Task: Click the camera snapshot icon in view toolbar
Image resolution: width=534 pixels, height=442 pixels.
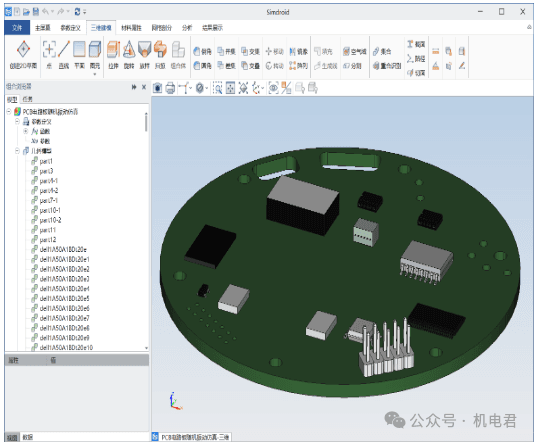Action: click(x=157, y=88)
